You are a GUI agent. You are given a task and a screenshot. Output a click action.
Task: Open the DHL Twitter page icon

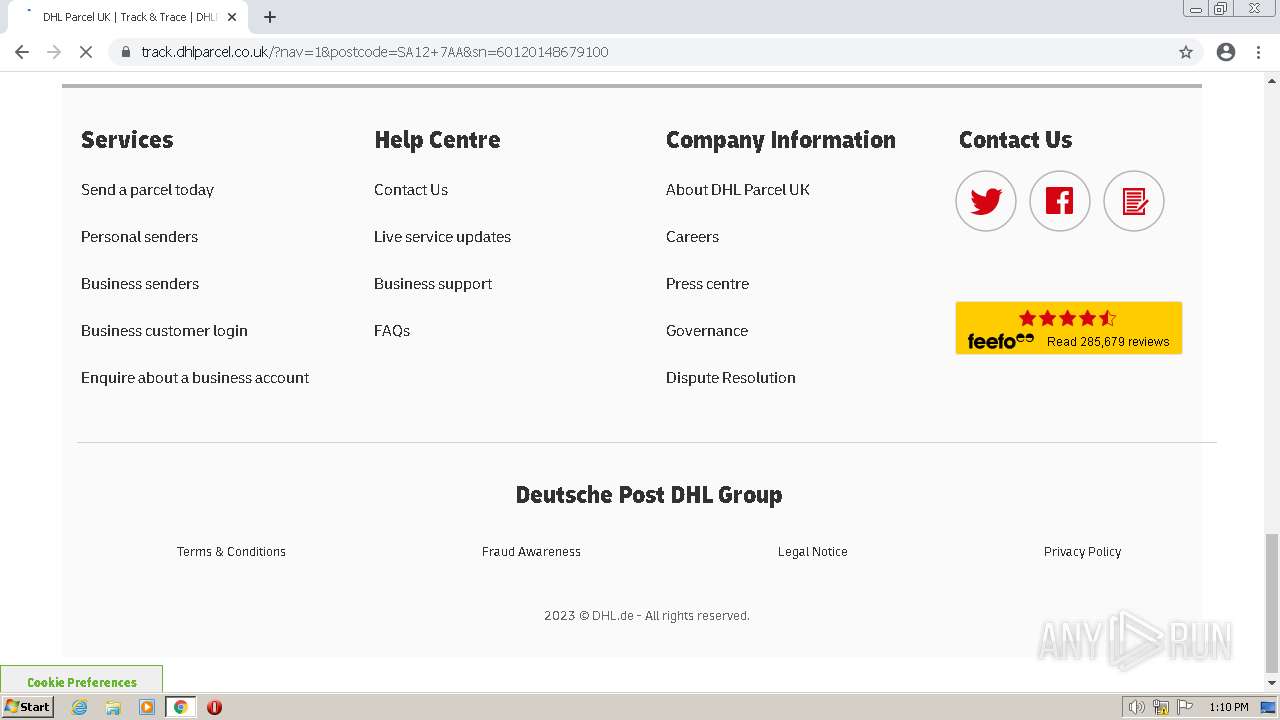pyautogui.click(x=986, y=201)
